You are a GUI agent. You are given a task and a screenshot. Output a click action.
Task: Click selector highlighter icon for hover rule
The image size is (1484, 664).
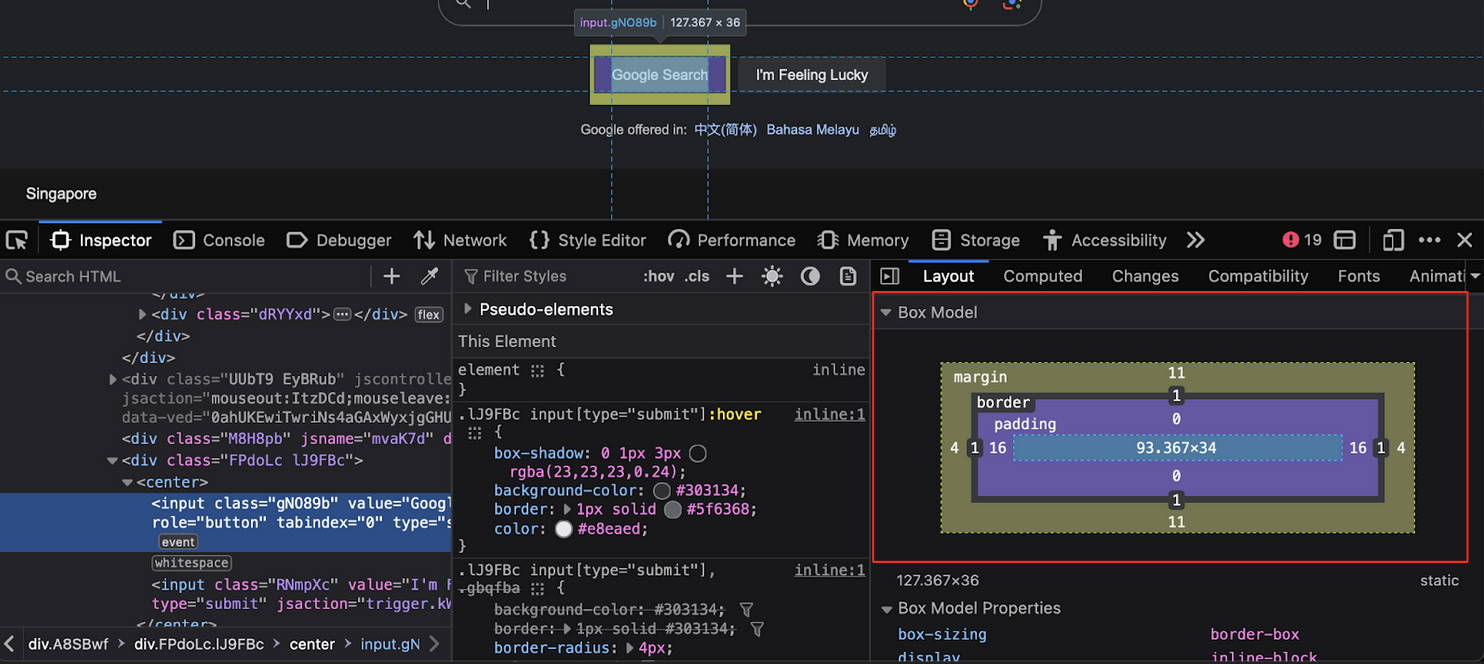475,433
